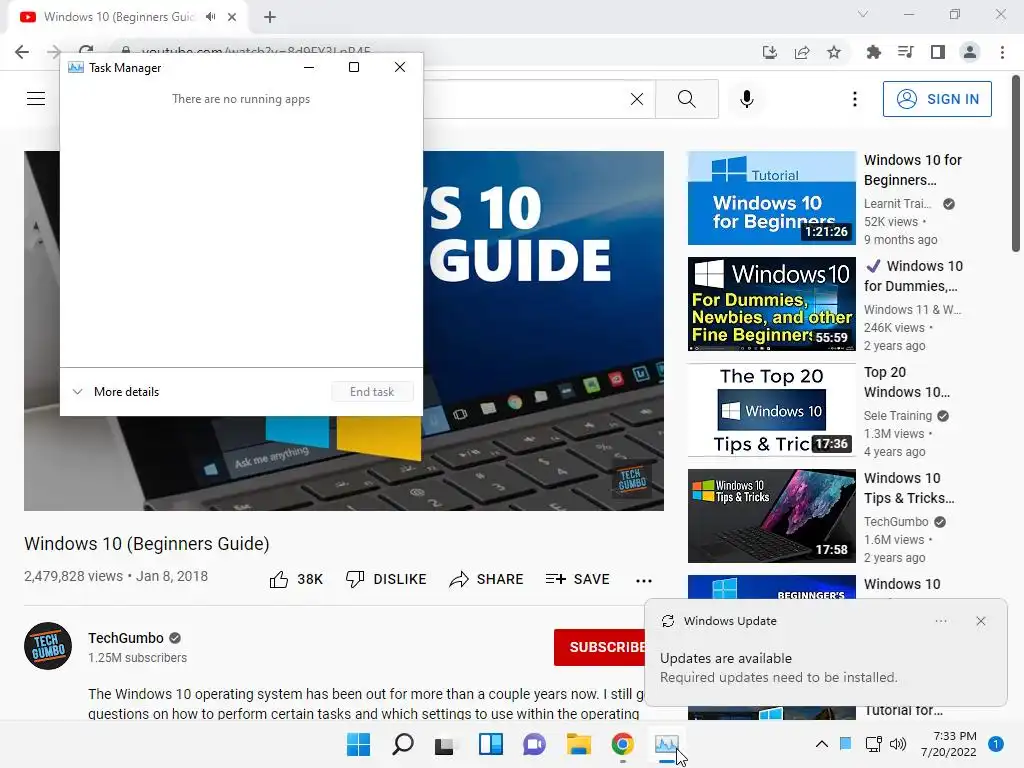Screen dimensions: 1024x768
Task: Click the YouTube search magnifier button
Action: tap(686, 99)
